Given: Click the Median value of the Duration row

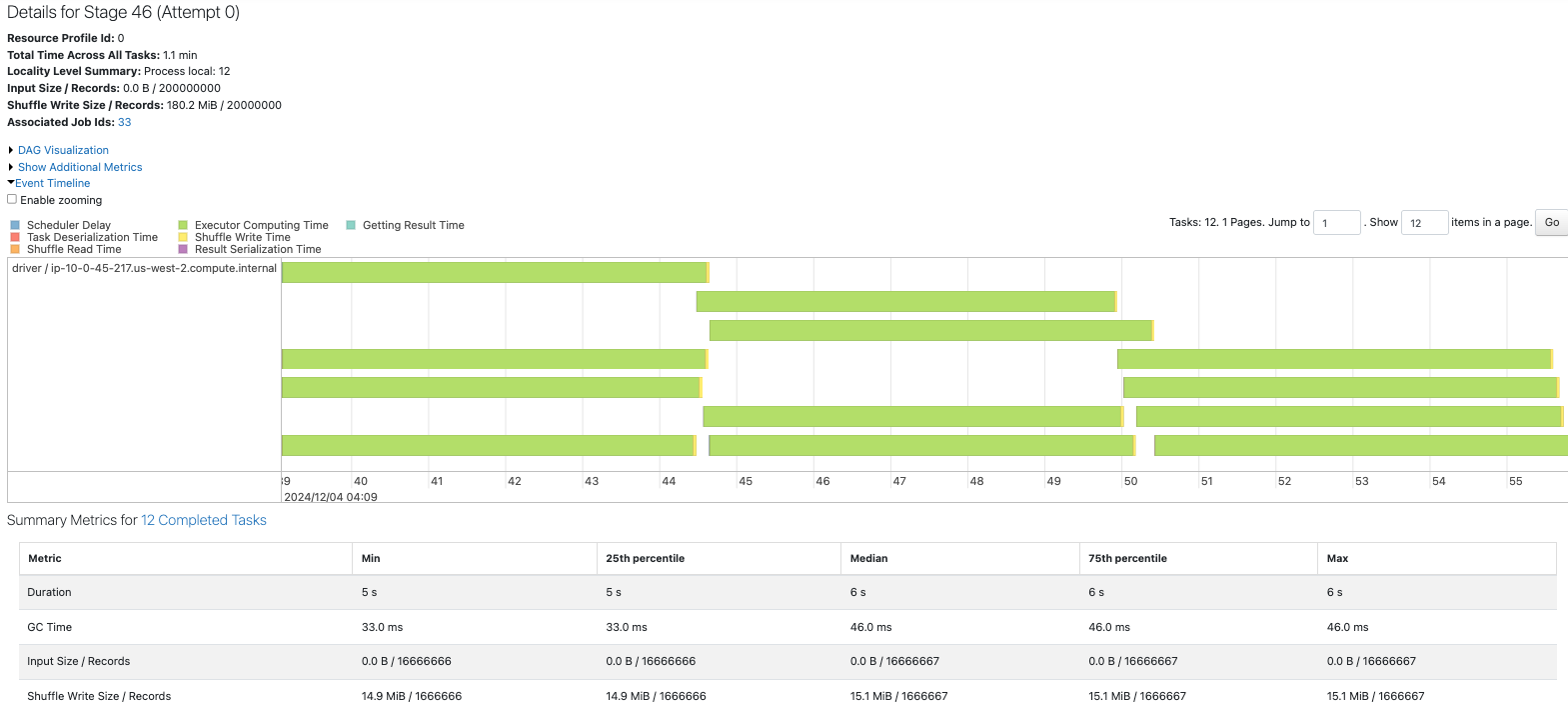Looking at the screenshot, I should [857, 592].
